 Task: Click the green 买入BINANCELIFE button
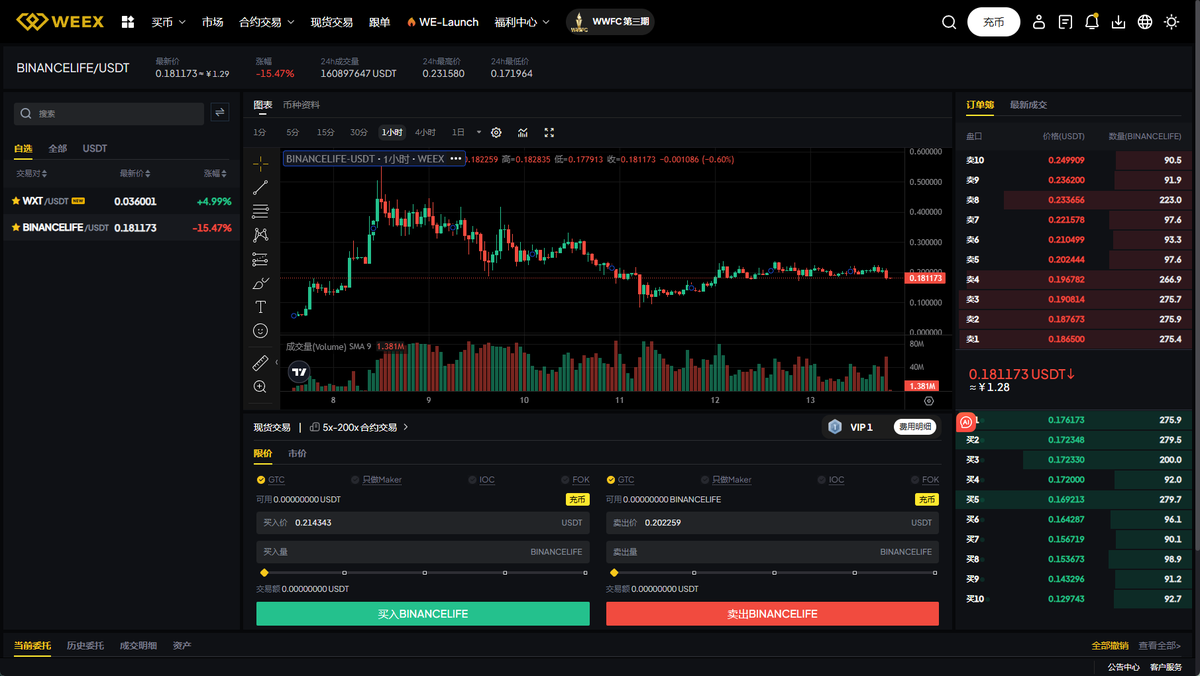coord(422,612)
